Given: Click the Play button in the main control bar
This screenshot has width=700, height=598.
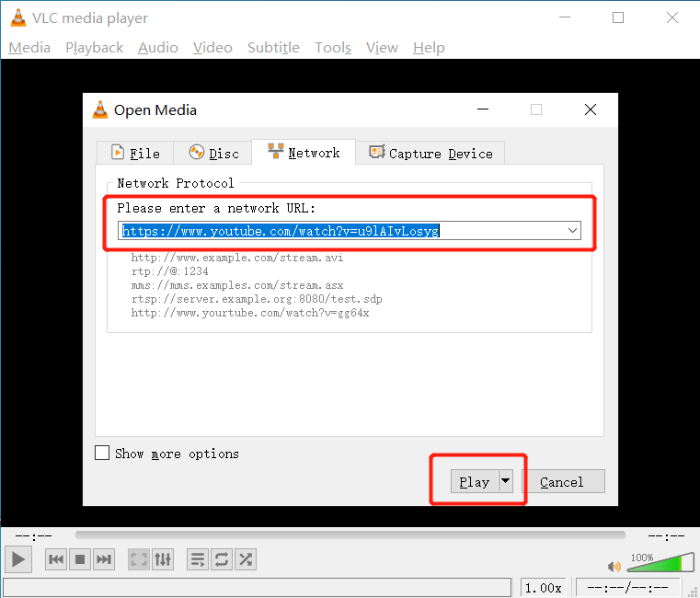Looking at the screenshot, I should pyautogui.click(x=18, y=559).
